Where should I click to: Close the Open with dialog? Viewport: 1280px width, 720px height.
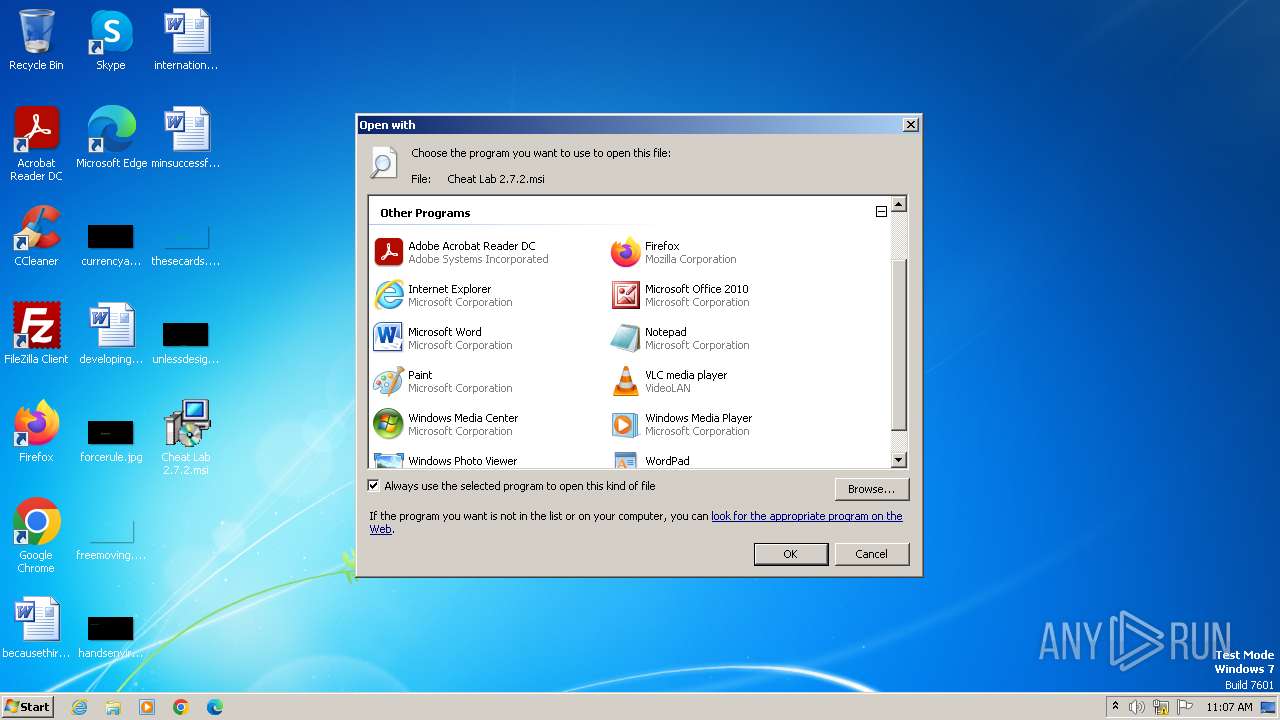click(910, 125)
